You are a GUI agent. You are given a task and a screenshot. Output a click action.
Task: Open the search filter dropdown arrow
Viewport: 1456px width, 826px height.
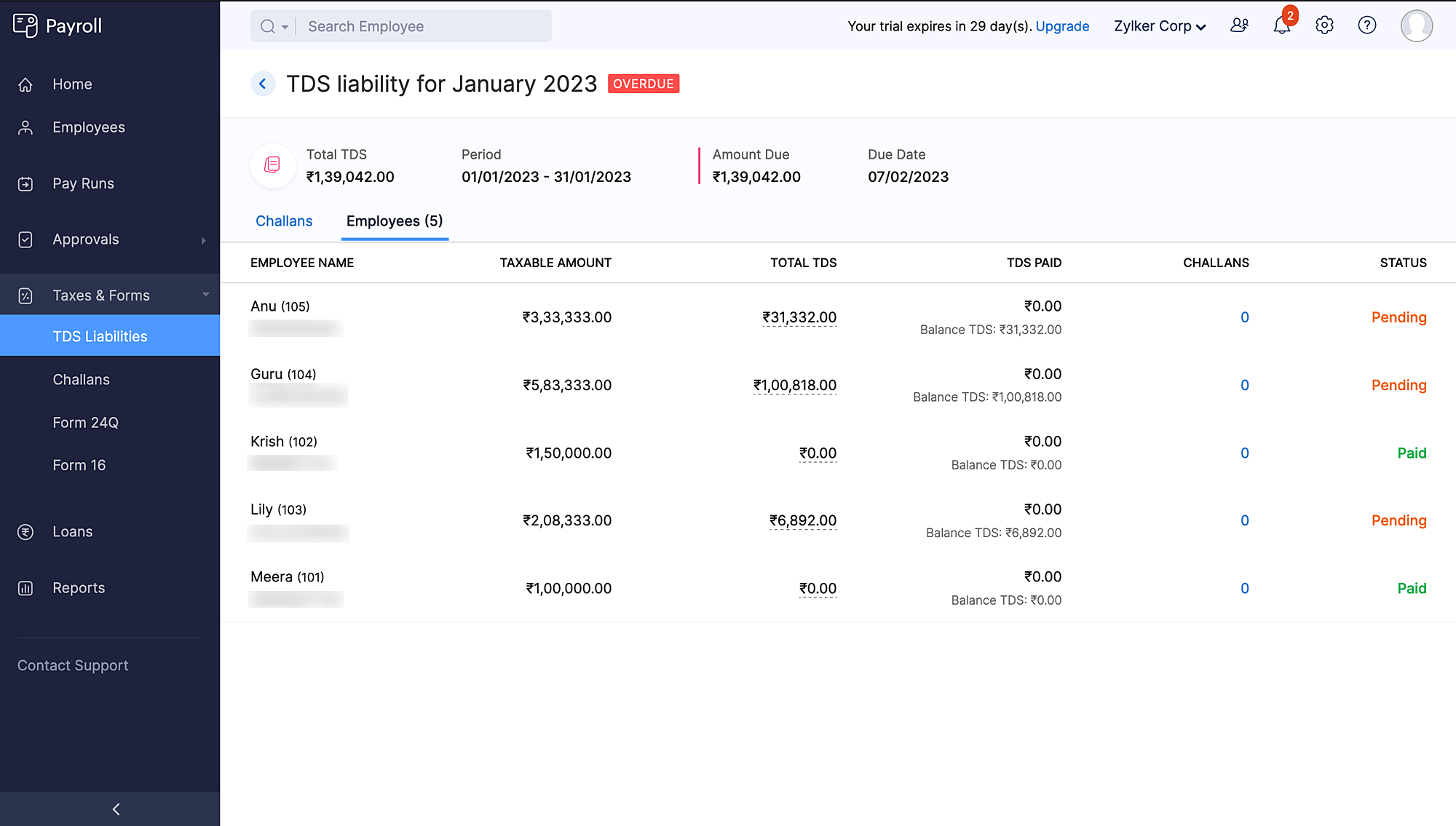pos(285,27)
